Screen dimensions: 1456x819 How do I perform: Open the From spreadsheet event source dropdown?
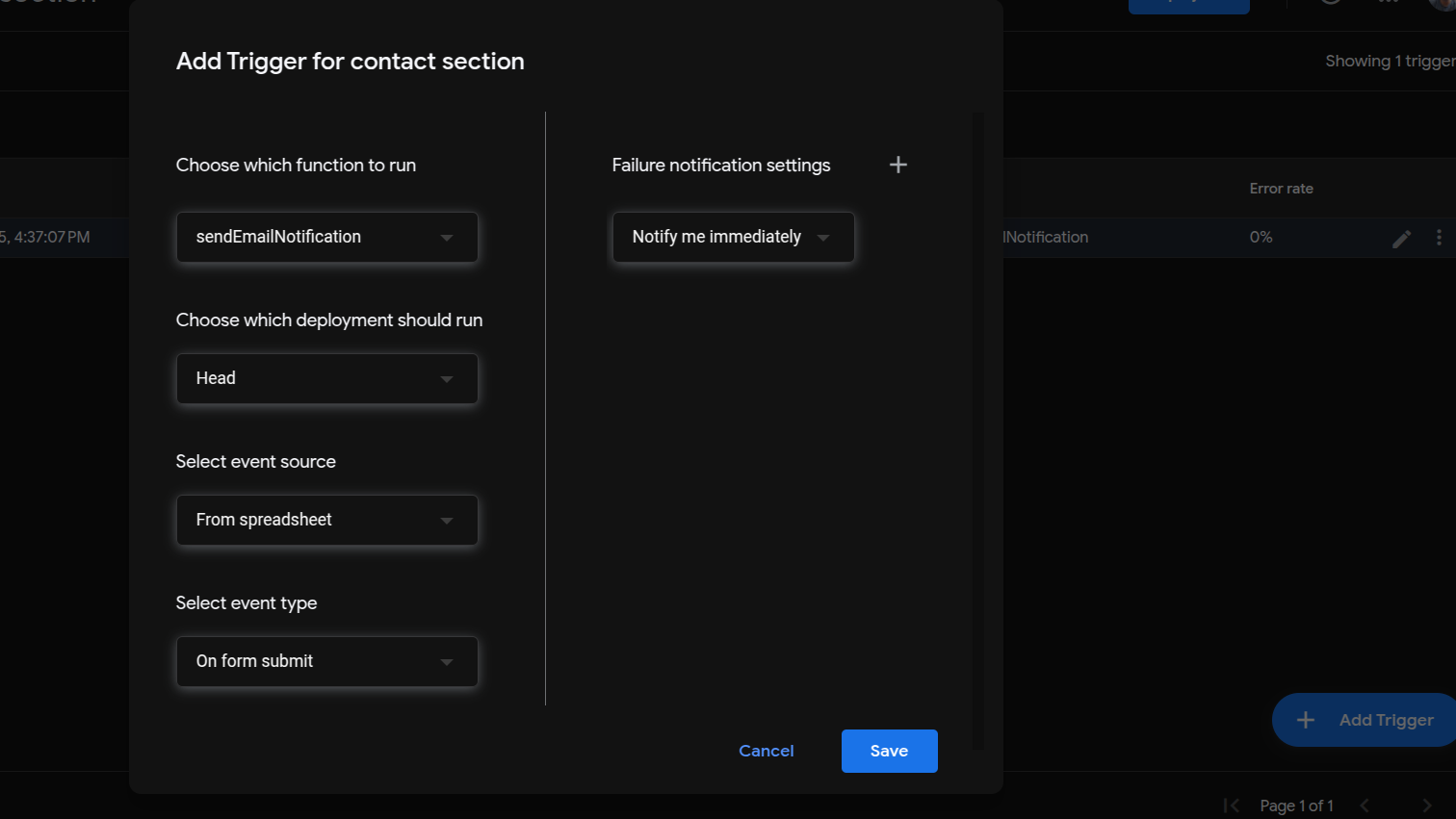tap(327, 521)
